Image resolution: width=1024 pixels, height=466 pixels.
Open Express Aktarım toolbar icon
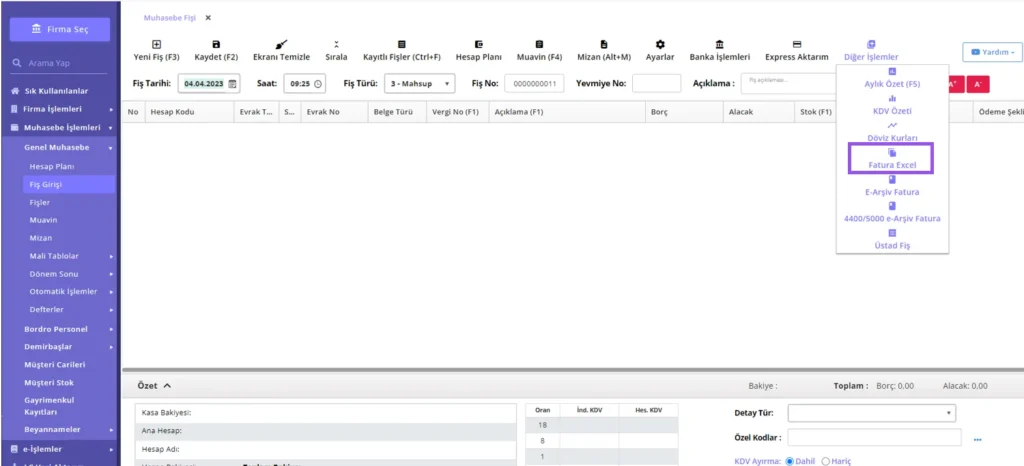[x=796, y=44]
